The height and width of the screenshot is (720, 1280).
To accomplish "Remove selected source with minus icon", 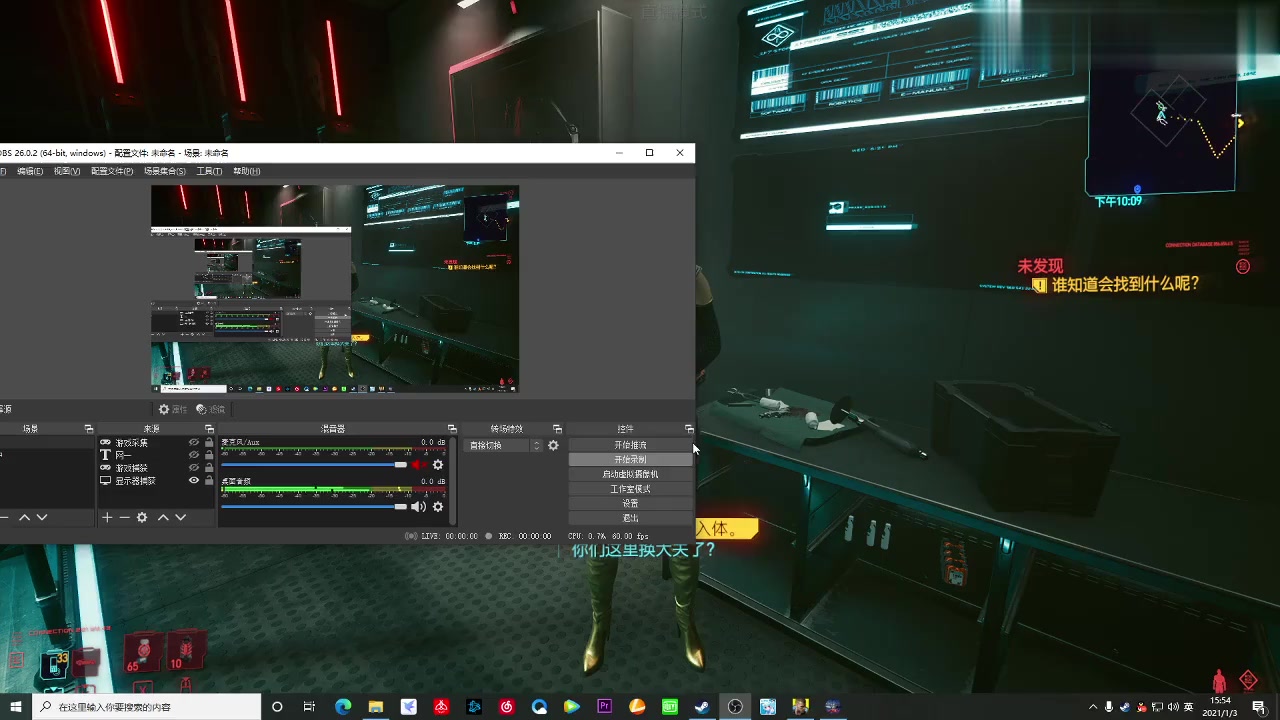I will pos(124,517).
